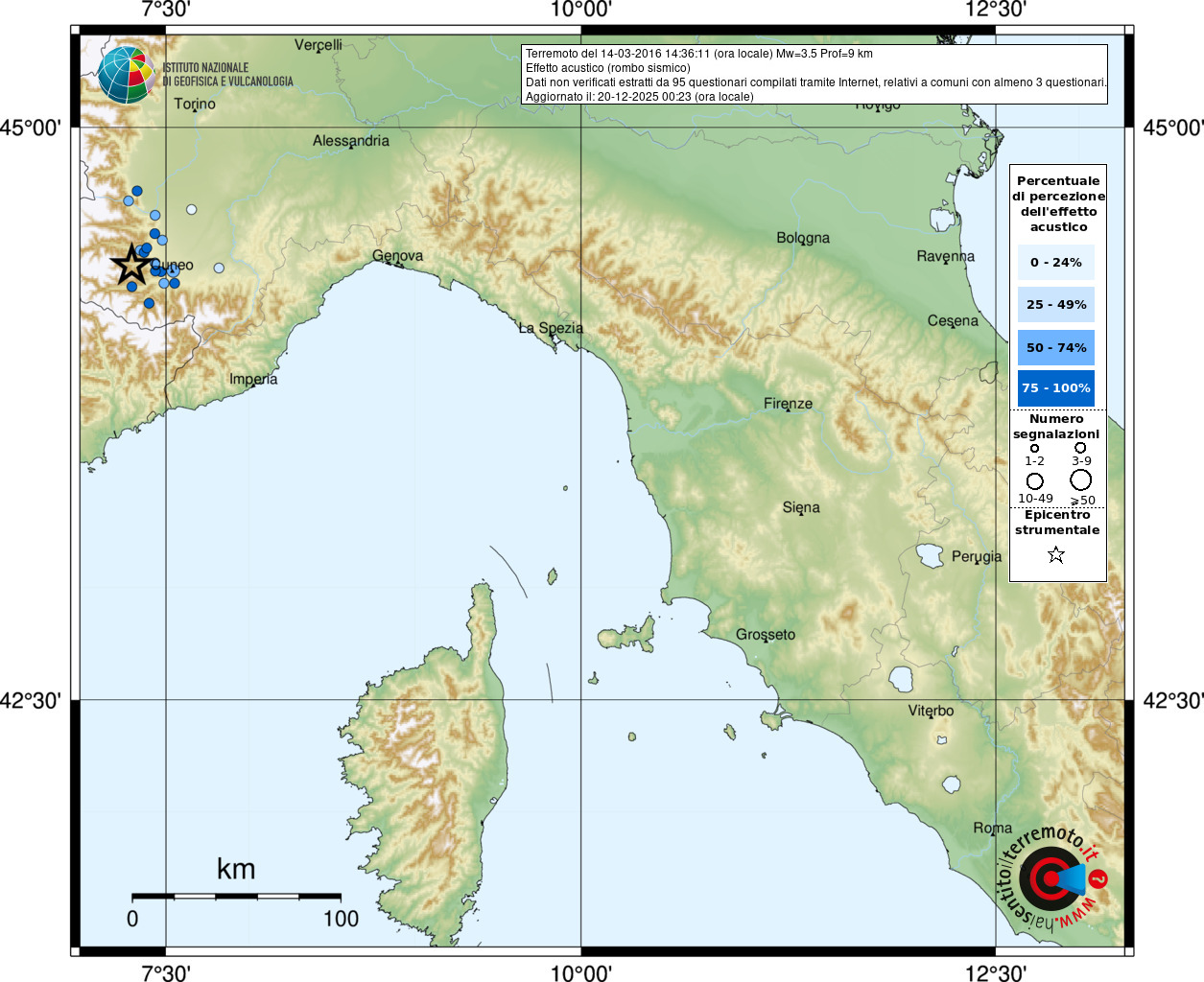Screen dimensions: 1204x982
Task: Click the 10-49 reports legend circle
Action: click(x=1034, y=480)
